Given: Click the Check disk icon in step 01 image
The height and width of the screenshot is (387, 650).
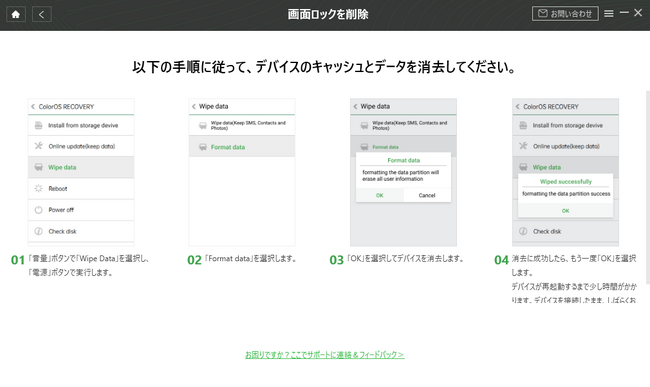Looking at the screenshot, I should coord(39,231).
